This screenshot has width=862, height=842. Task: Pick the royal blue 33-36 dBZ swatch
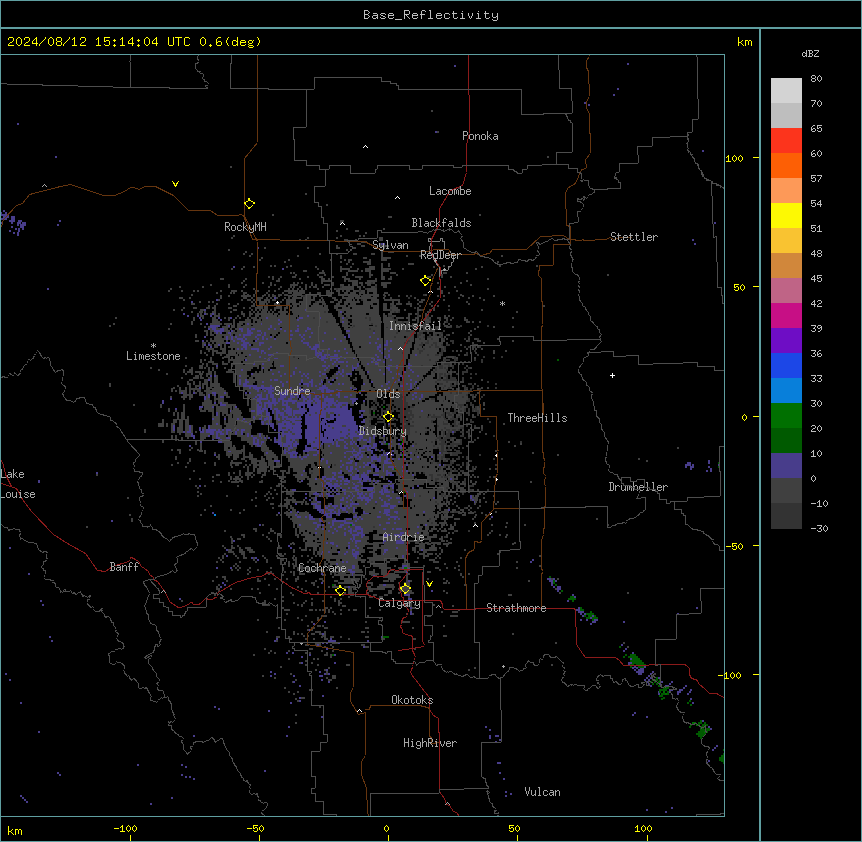point(786,365)
